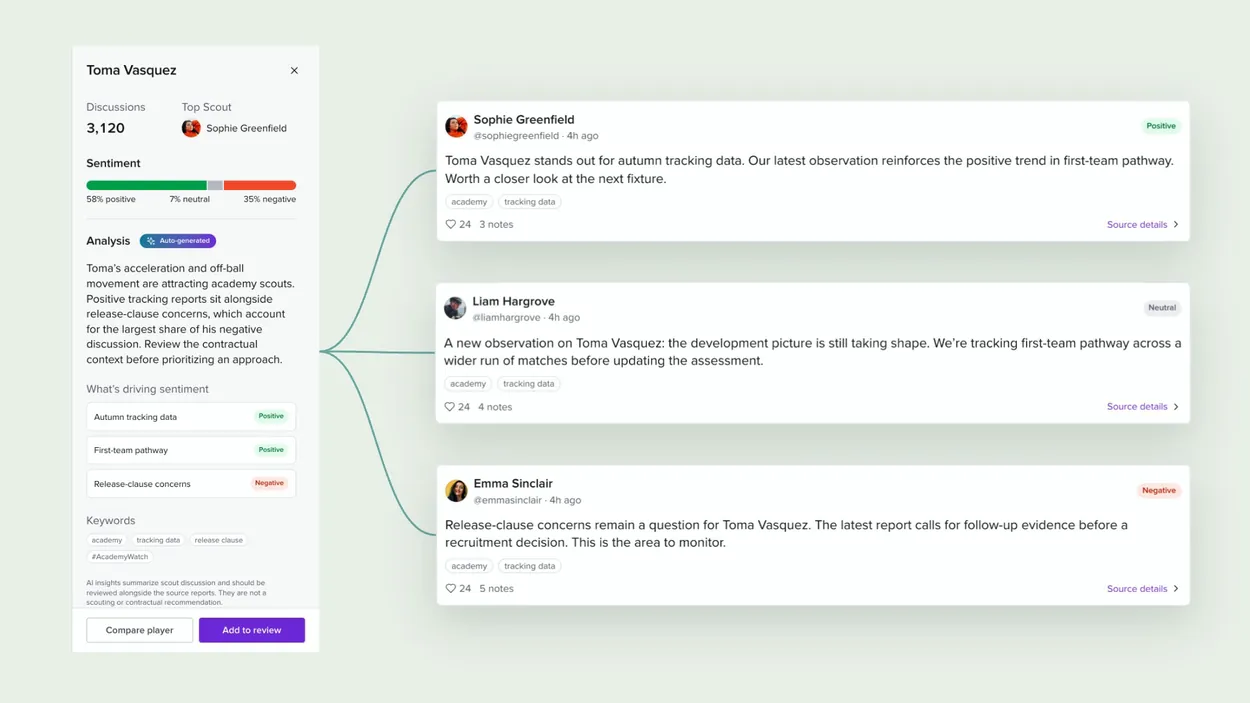Click the Add to review button
Image resolution: width=1250 pixels, height=703 pixels.
pos(252,630)
